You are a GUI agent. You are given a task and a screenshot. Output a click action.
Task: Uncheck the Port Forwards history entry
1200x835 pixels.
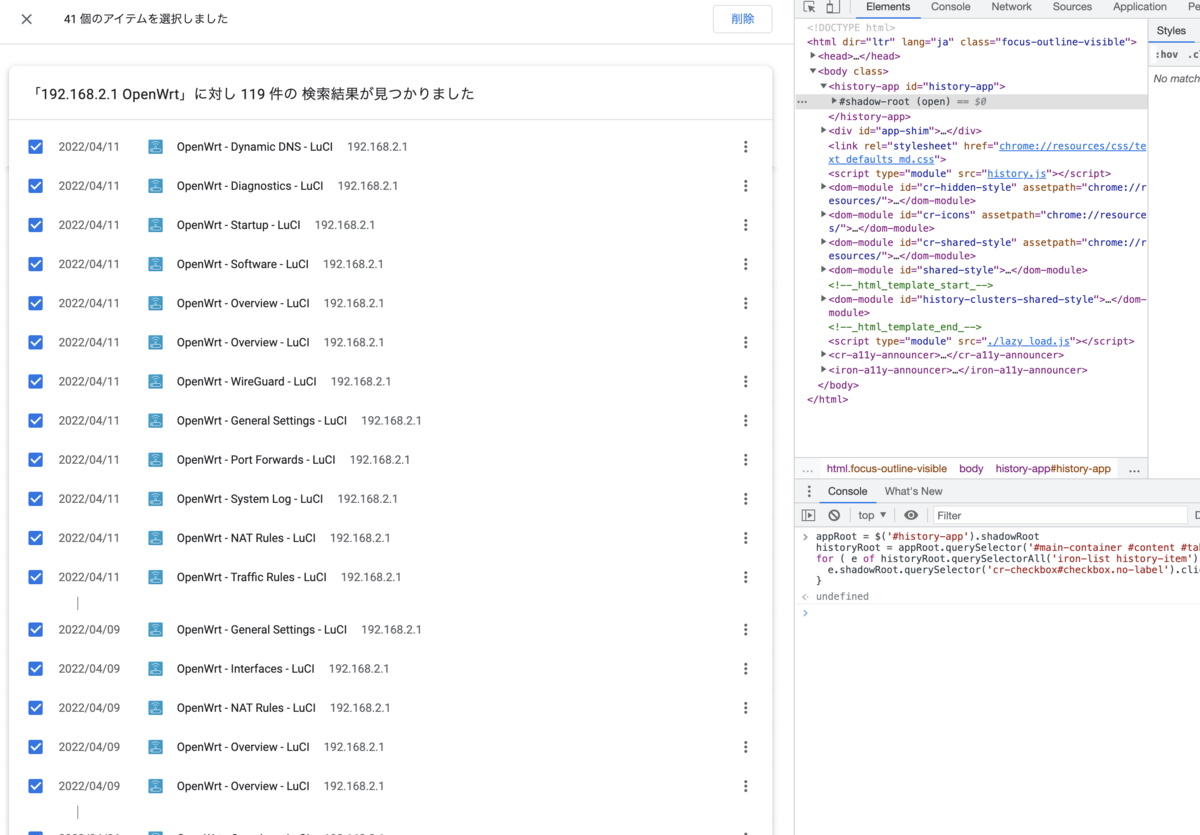[x=36, y=460]
